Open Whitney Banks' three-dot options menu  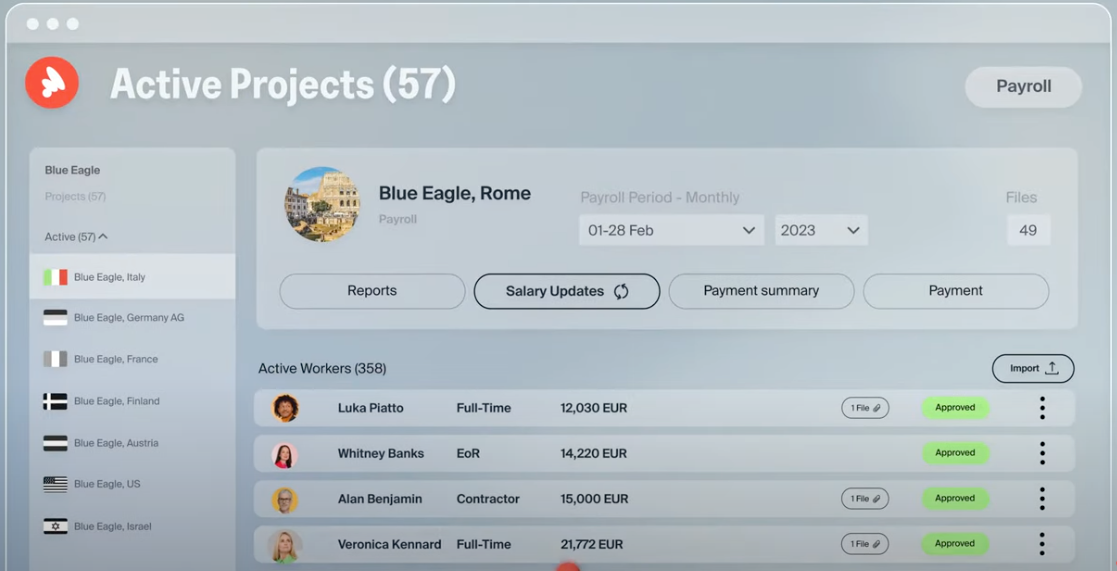click(1041, 453)
